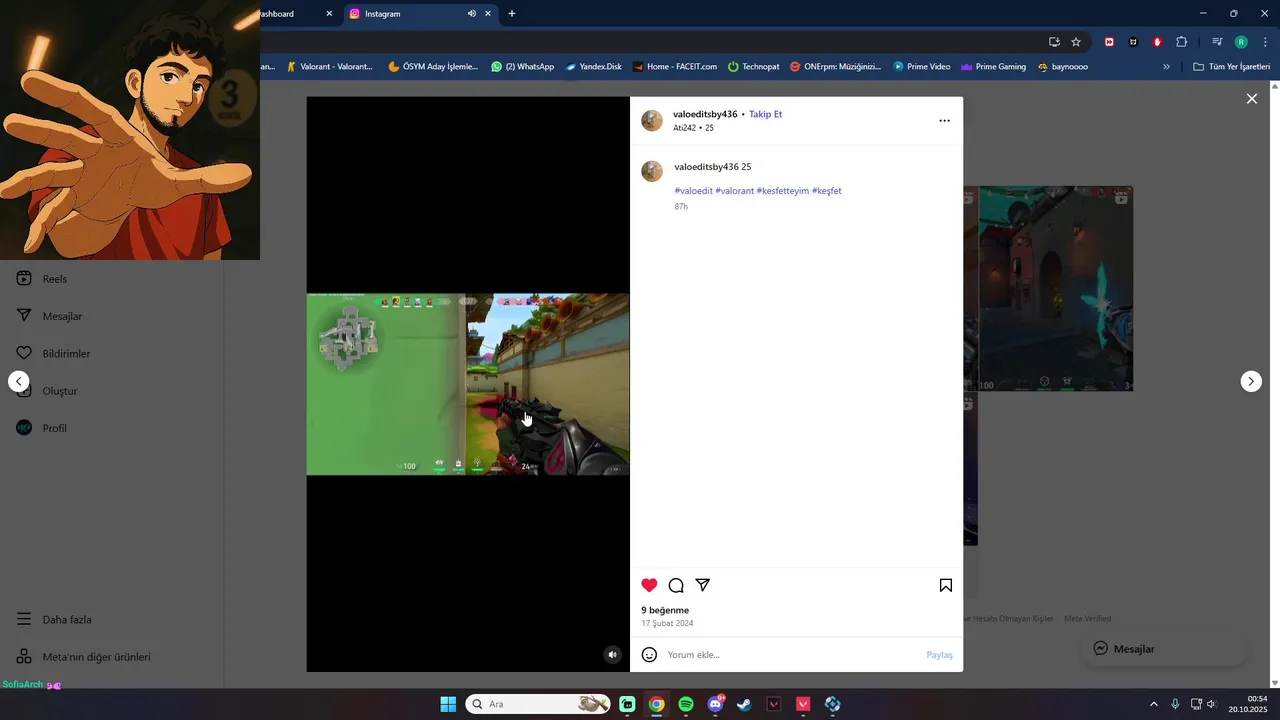This screenshot has height=720, width=1280.
Task: Open the '(2) WhatsApp' bookmark
Action: point(522,67)
